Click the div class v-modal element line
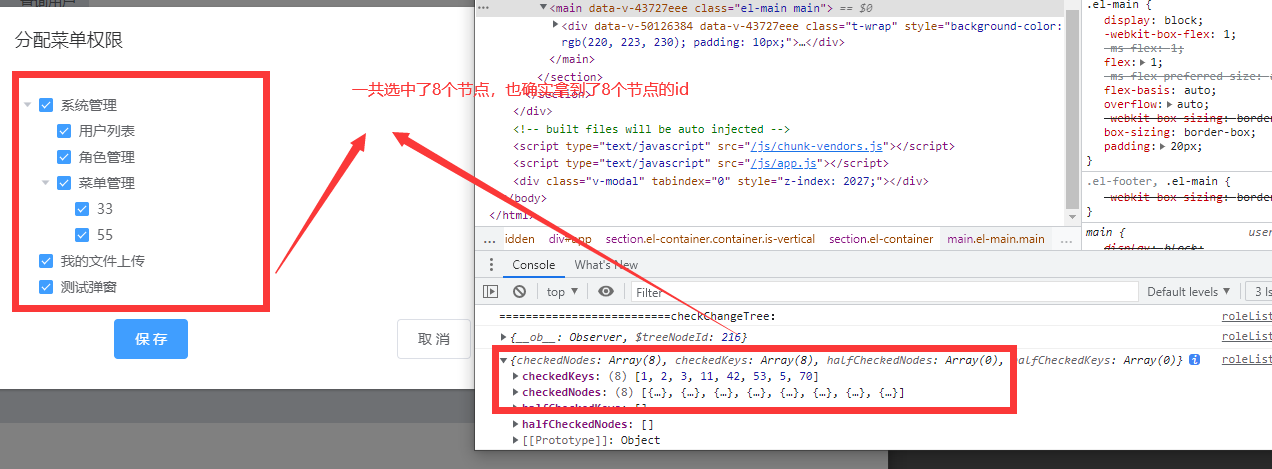The image size is (1272, 469). (x=721, y=181)
